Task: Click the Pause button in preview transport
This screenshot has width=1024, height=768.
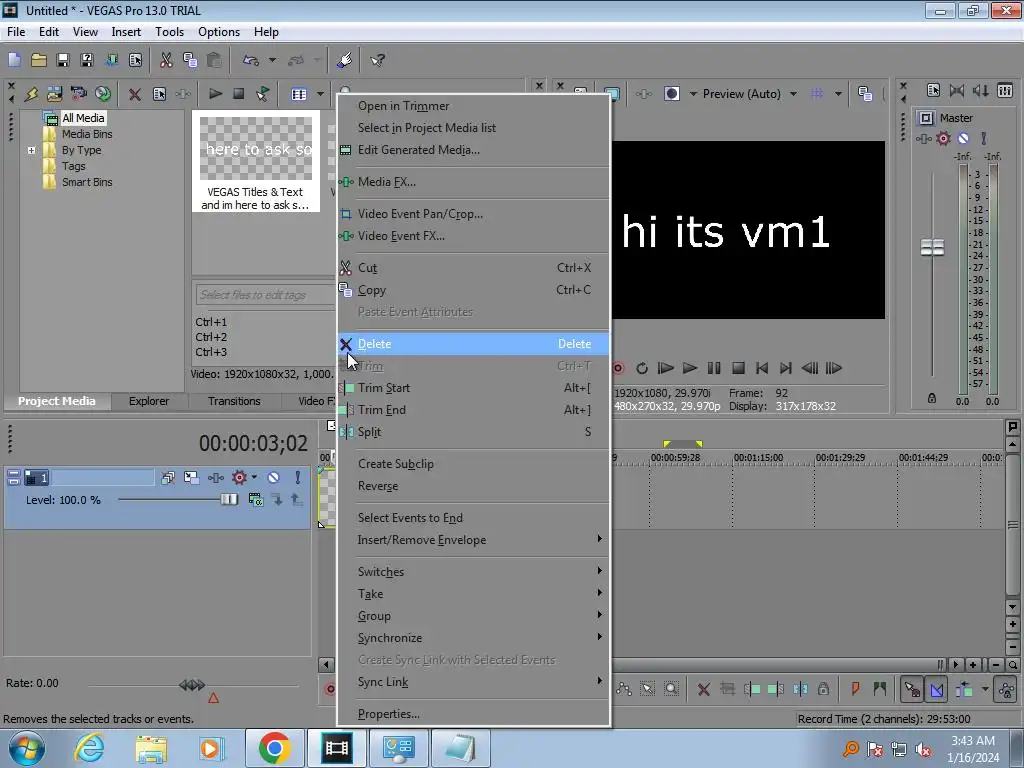Action: point(714,368)
